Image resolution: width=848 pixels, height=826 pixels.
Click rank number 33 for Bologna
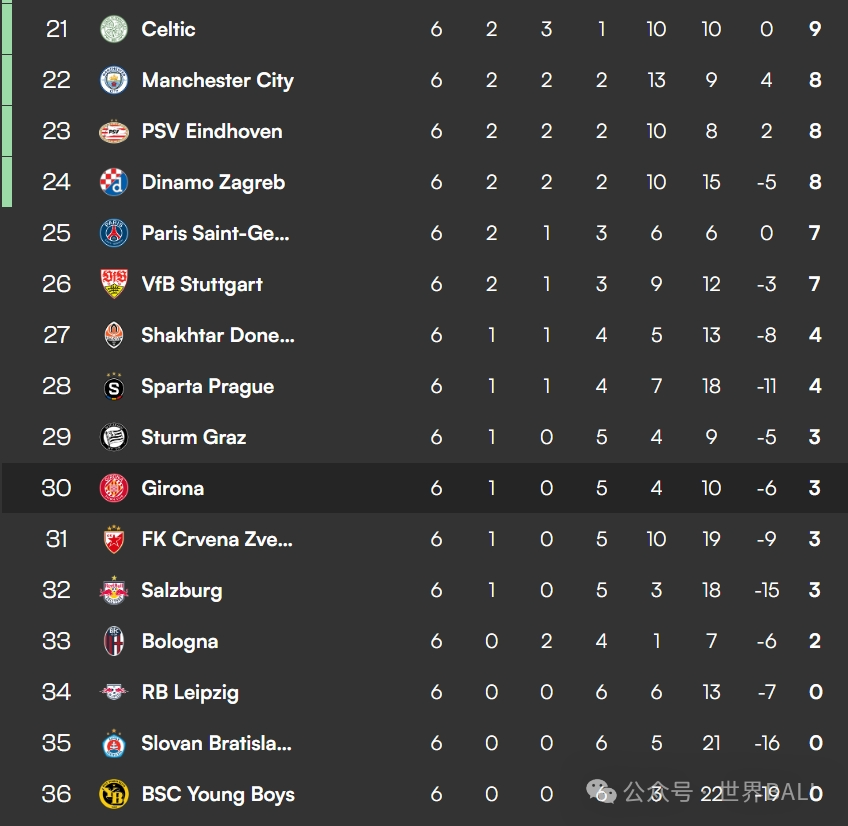(x=56, y=641)
